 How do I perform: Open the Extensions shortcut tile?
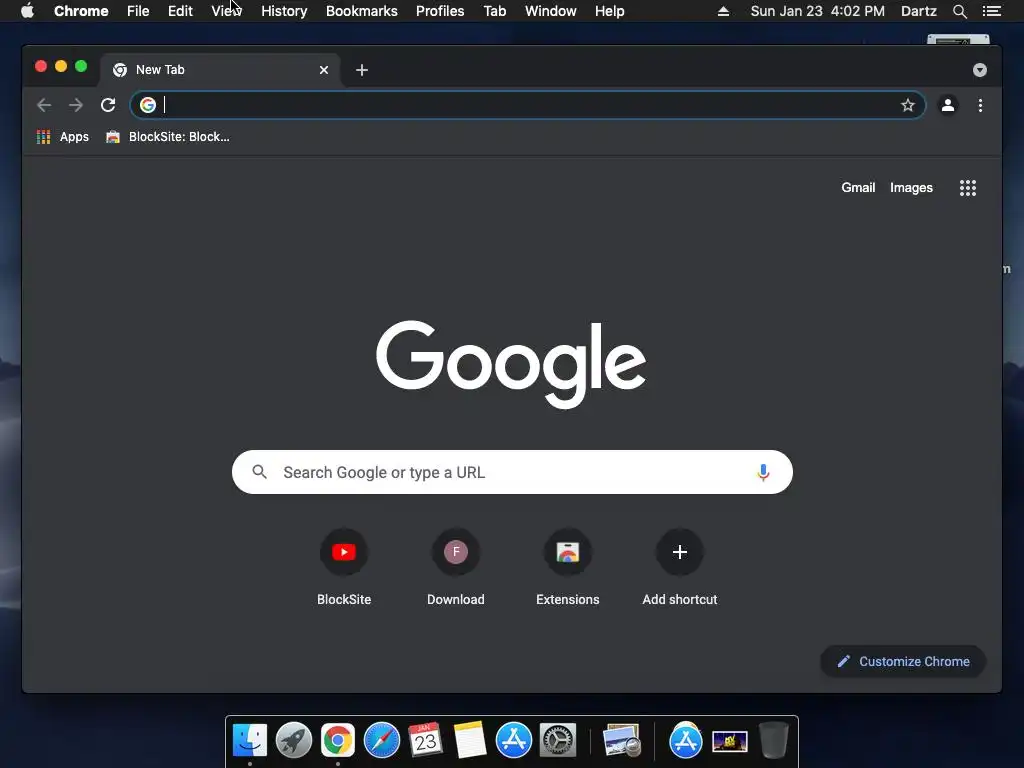point(568,567)
